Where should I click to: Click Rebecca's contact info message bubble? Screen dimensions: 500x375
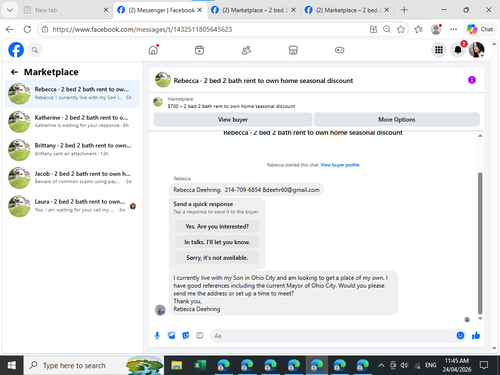coord(246,190)
